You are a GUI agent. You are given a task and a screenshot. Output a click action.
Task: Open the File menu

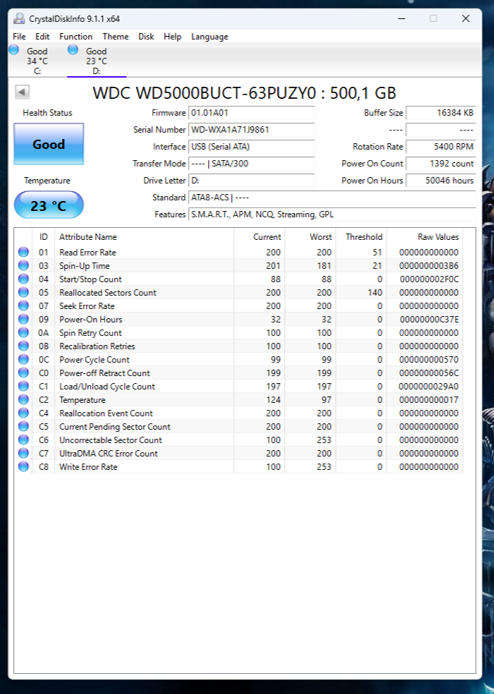(x=19, y=37)
